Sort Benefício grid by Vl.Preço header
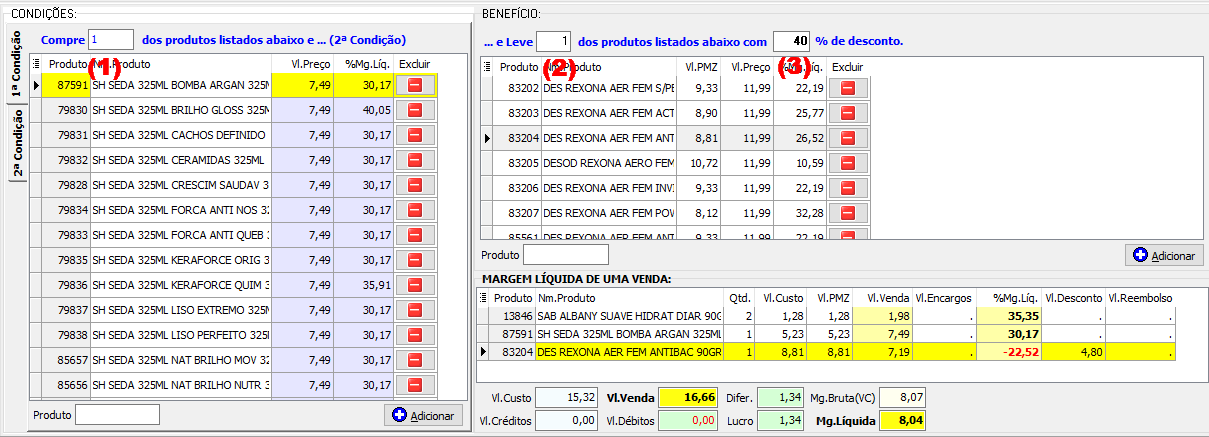The width and height of the screenshot is (1209, 437). (x=749, y=67)
